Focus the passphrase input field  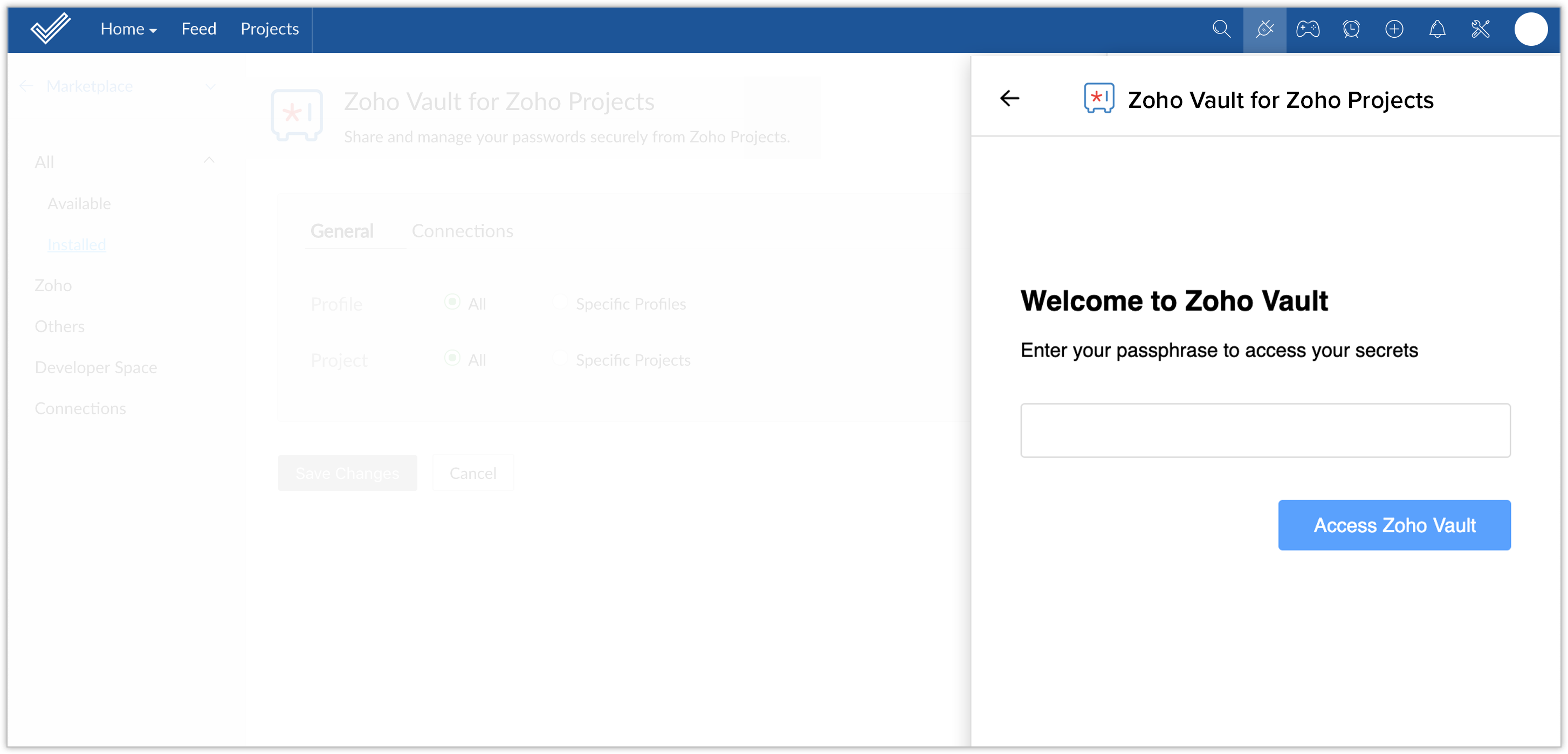[x=1265, y=430]
